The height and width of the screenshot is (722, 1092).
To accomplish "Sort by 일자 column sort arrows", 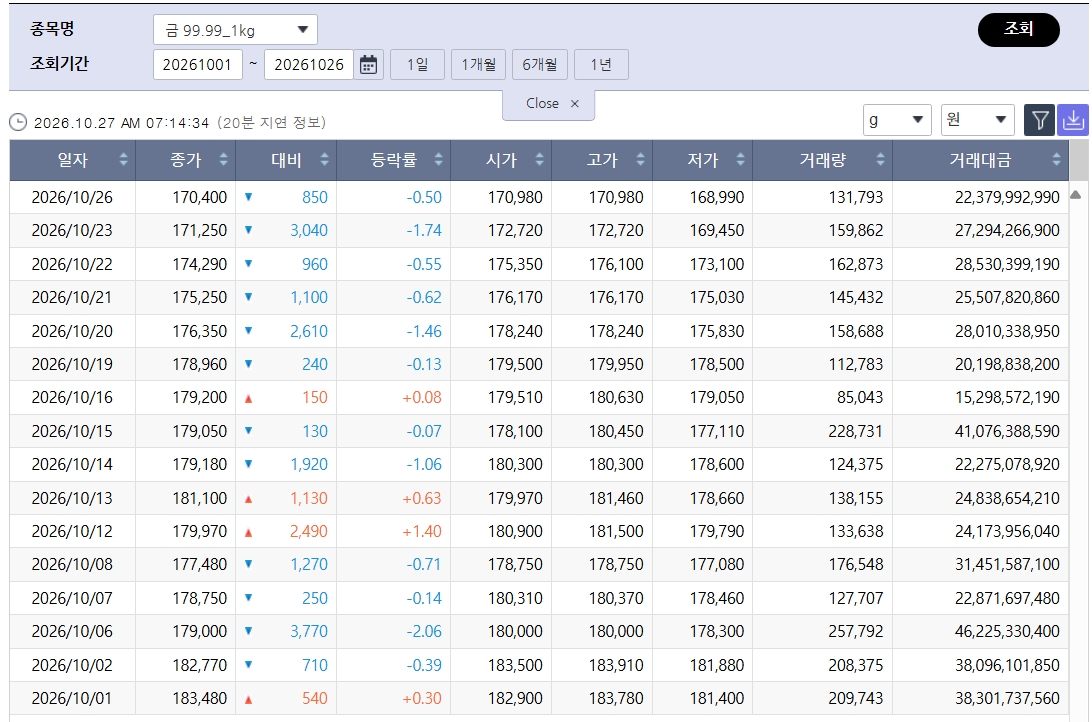I will click(123, 159).
